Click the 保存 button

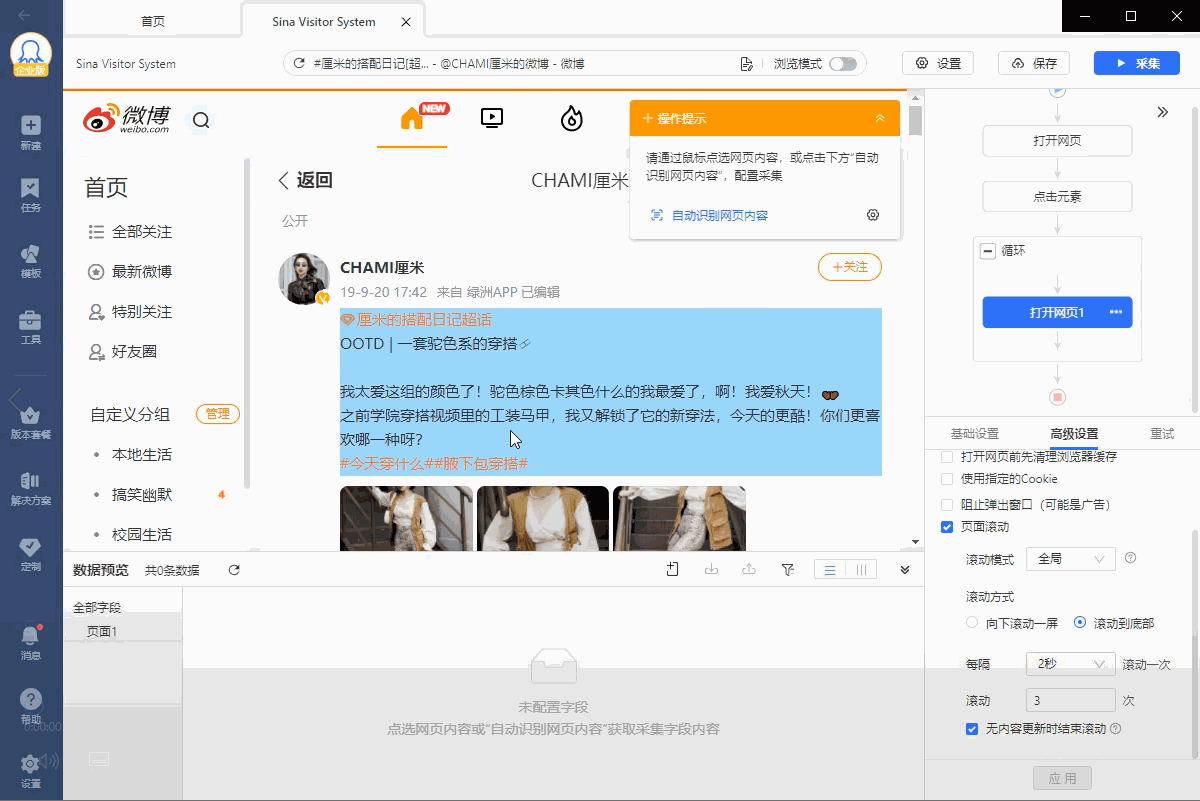(x=1034, y=63)
